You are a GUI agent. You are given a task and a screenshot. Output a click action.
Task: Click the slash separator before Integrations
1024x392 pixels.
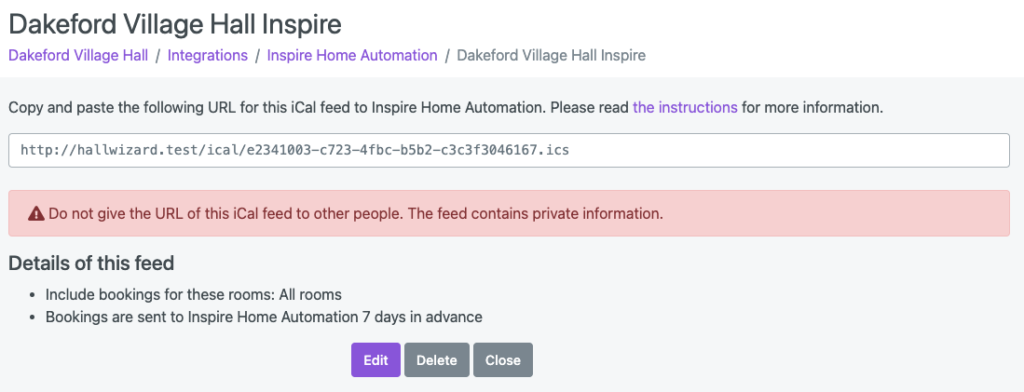click(158, 56)
